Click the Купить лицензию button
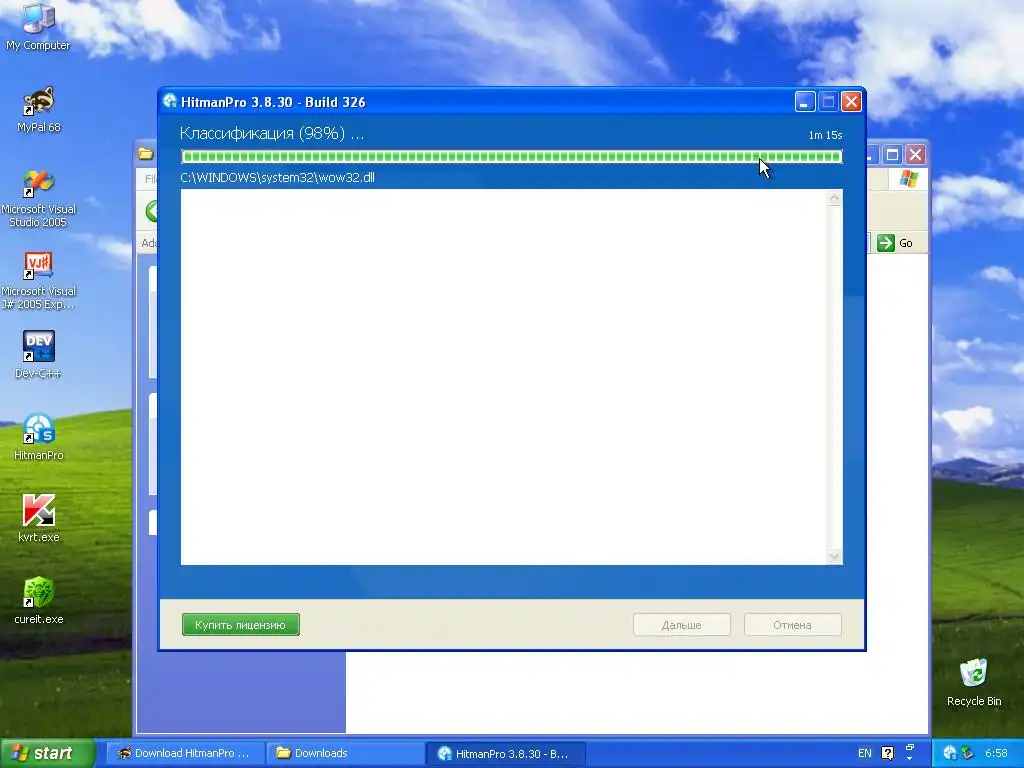 [241, 624]
